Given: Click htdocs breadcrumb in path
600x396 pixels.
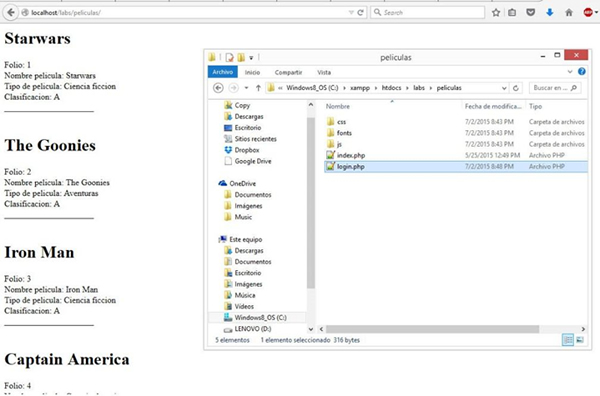Looking at the screenshot, I should [391, 88].
